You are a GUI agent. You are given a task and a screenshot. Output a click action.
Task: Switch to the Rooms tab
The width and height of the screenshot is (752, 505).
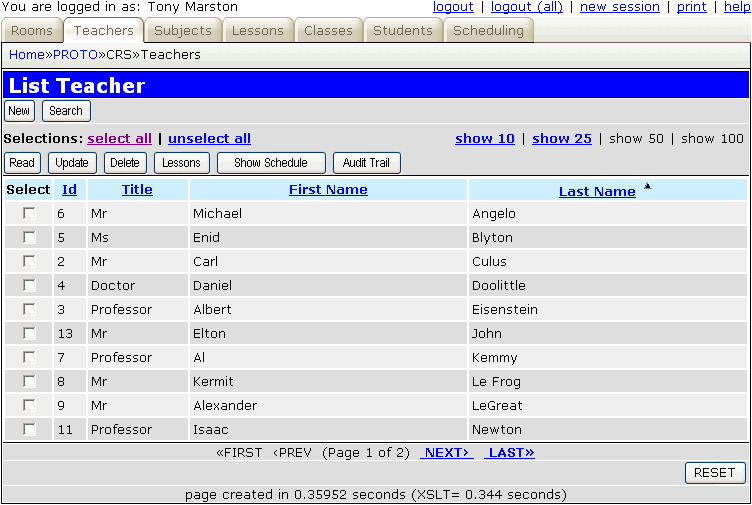(32, 31)
